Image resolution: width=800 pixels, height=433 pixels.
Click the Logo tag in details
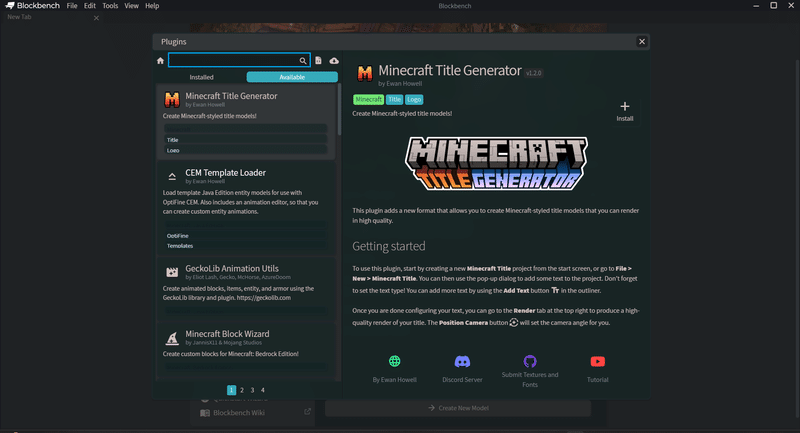click(414, 99)
